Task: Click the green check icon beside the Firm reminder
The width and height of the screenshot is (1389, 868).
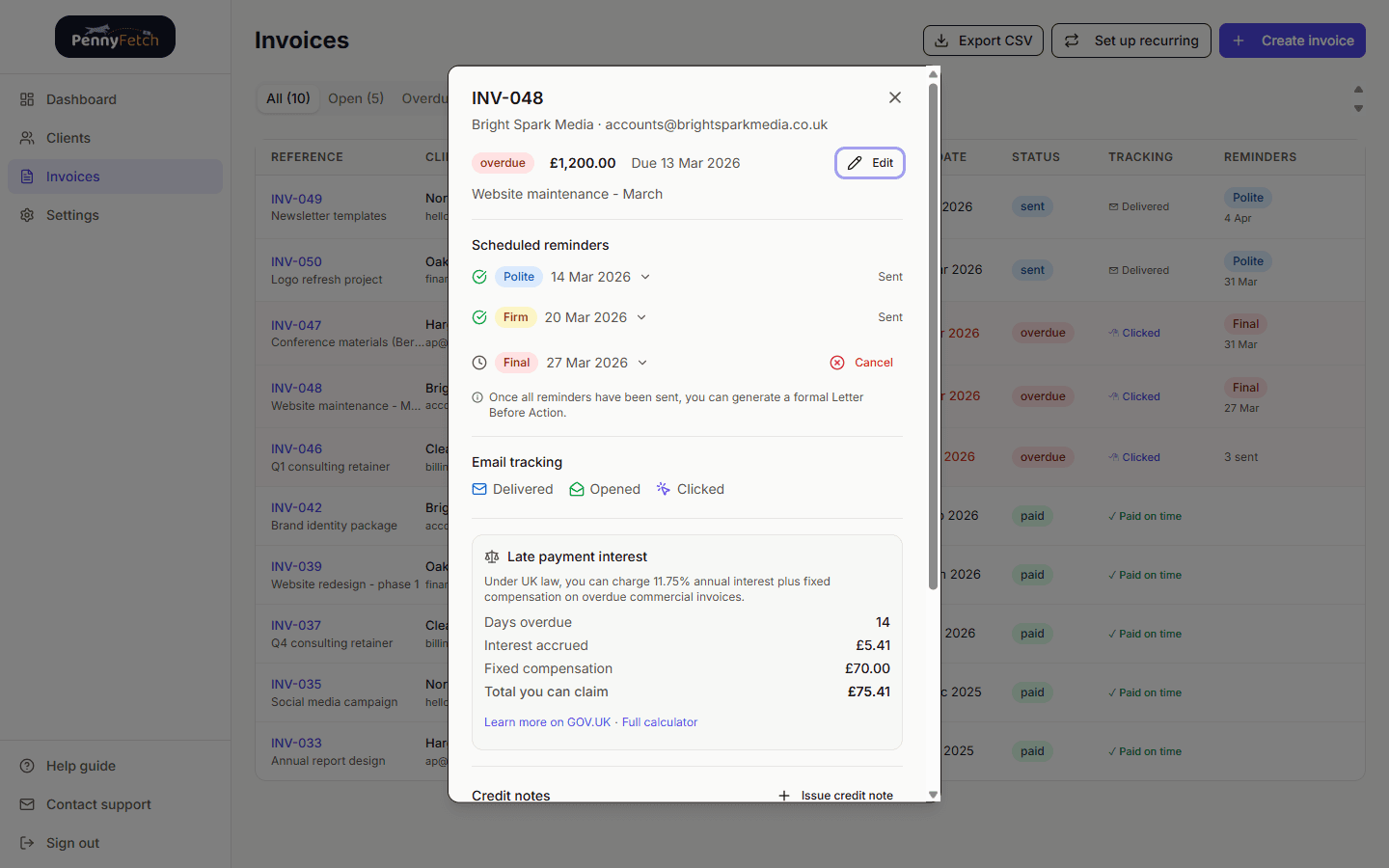Action: pos(479,317)
